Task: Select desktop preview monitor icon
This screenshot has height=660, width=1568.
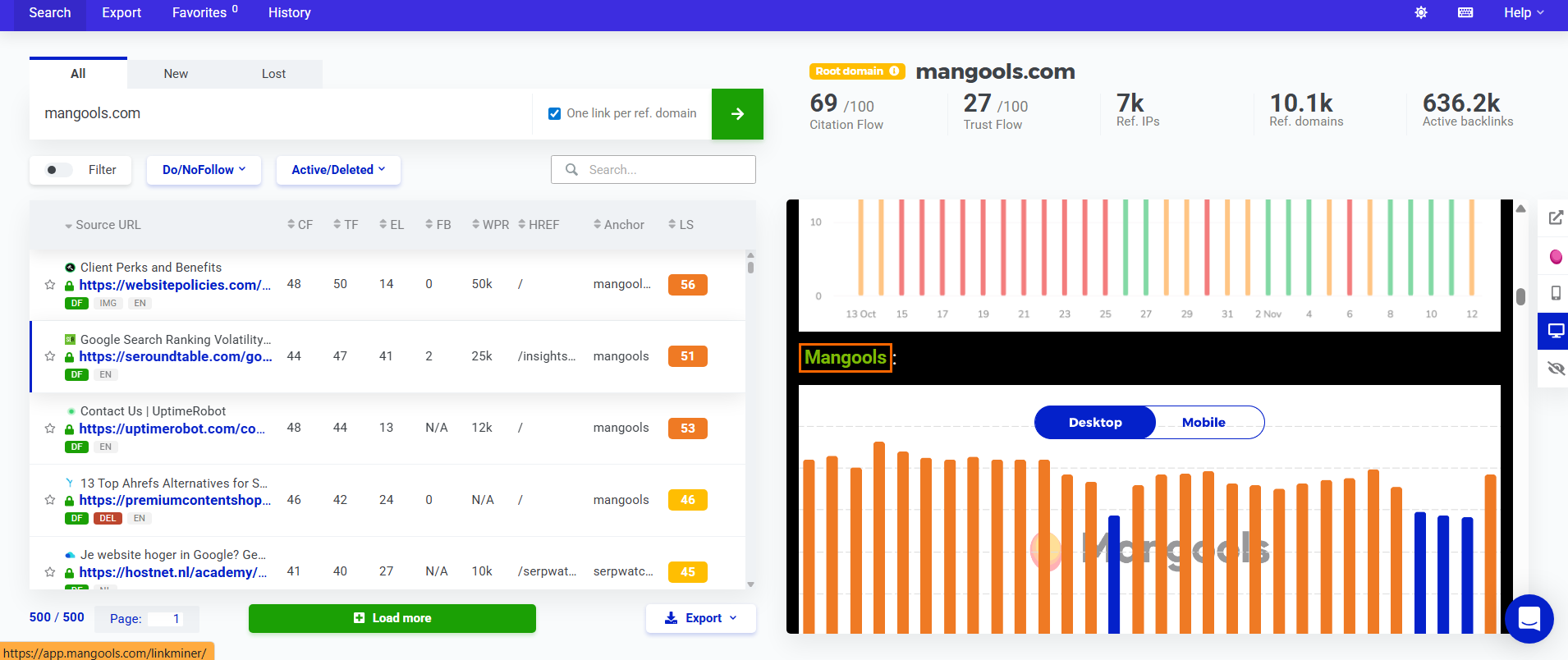Action: point(1555,331)
